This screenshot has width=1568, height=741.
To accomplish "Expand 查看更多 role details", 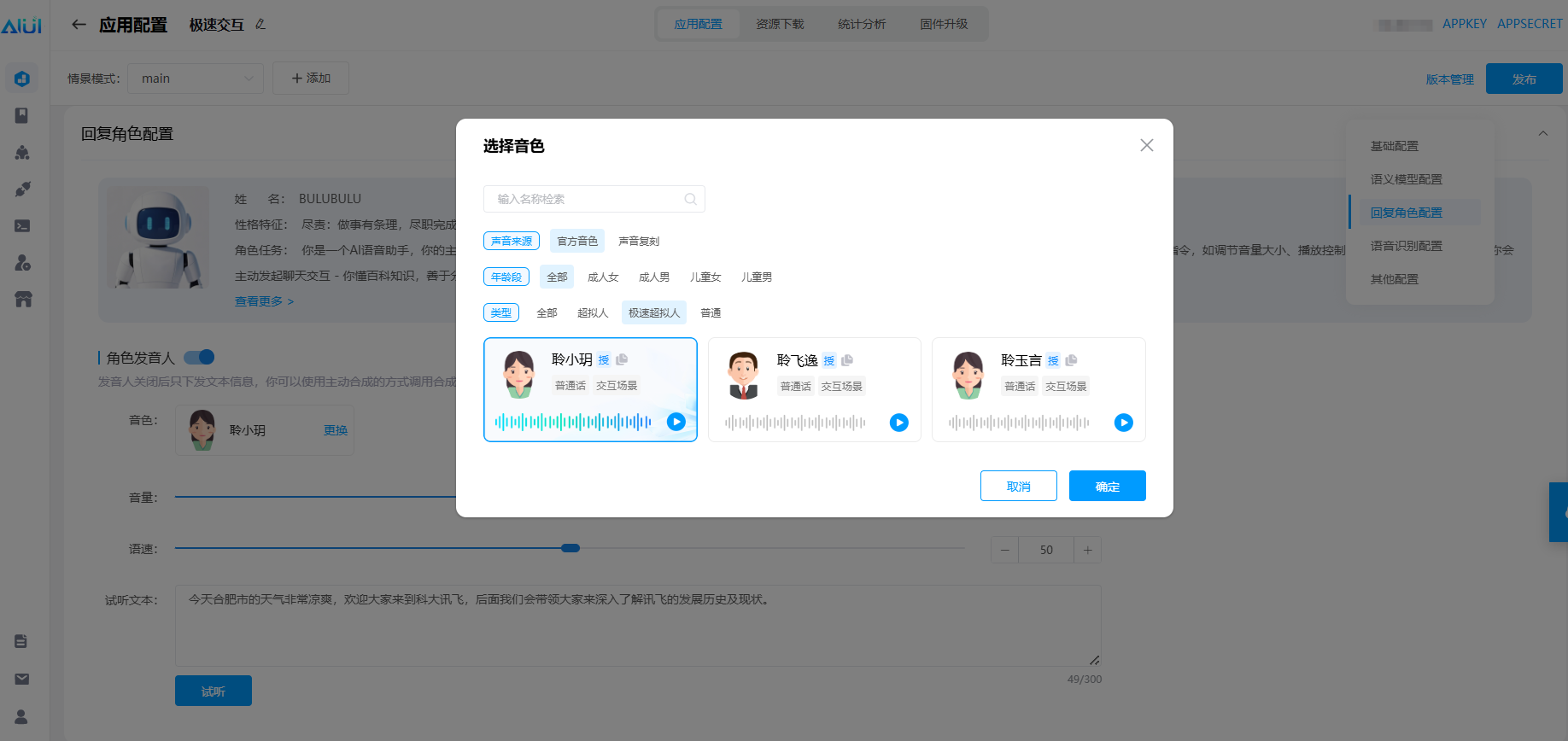I will pyautogui.click(x=264, y=301).
